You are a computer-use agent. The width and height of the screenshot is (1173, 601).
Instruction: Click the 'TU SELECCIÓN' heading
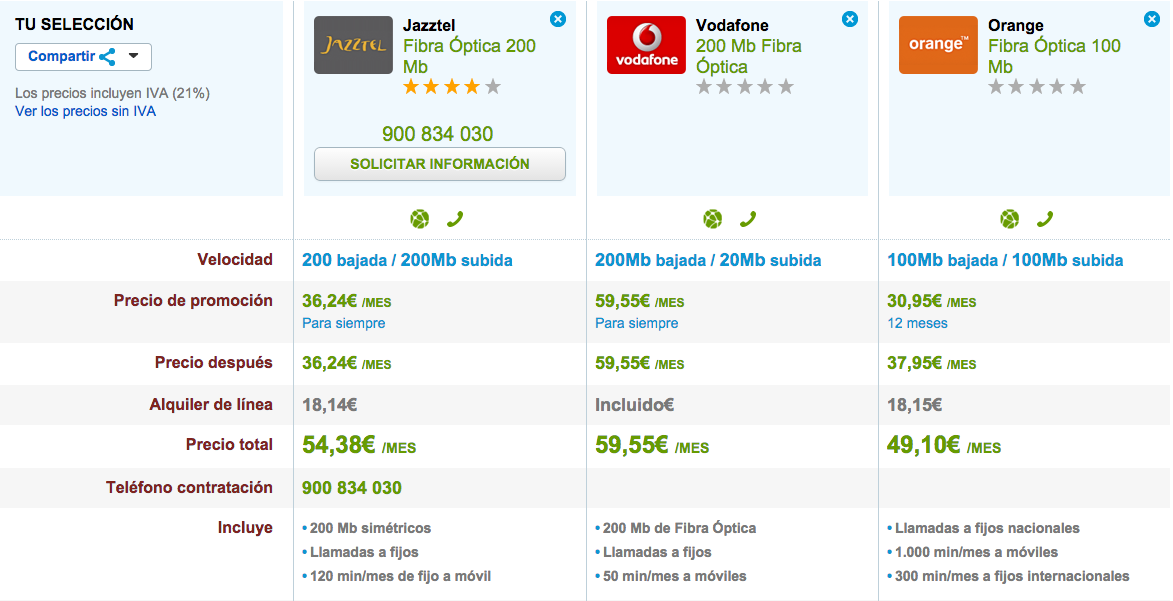pyautogui.click(x=74, y=24)
